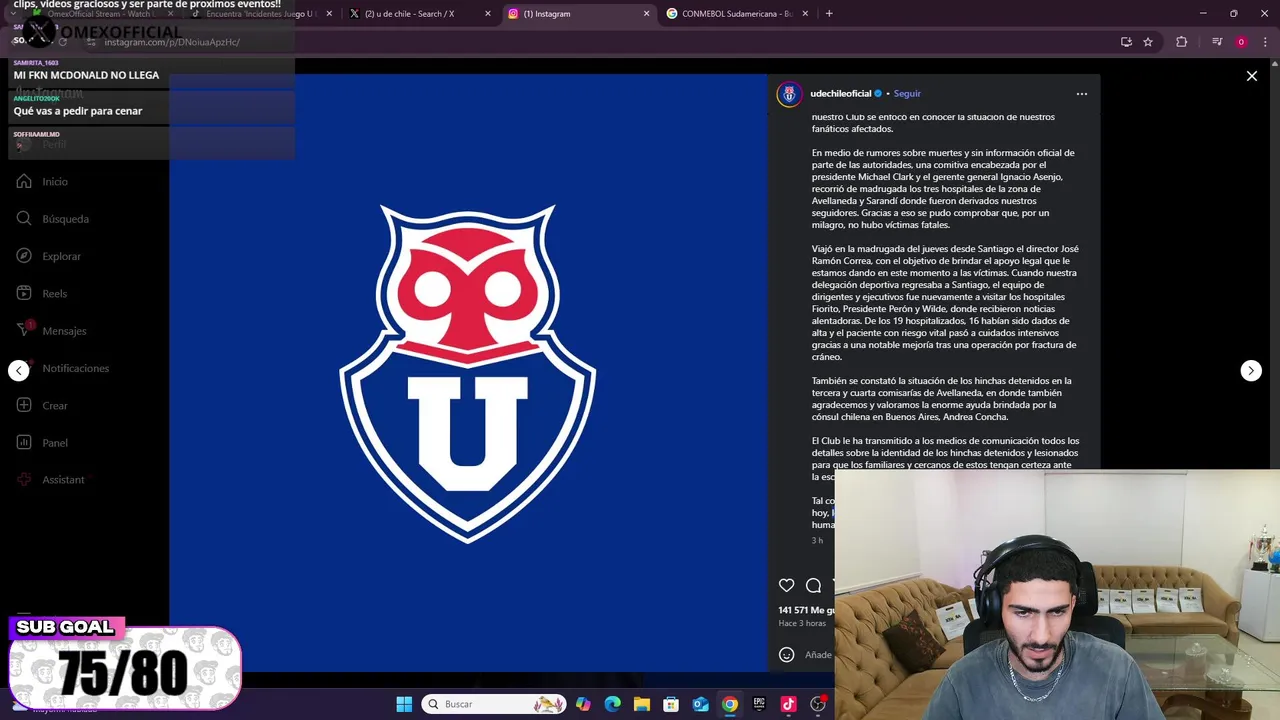Open Assistant in Instagram sidebar

coord(63,480)
